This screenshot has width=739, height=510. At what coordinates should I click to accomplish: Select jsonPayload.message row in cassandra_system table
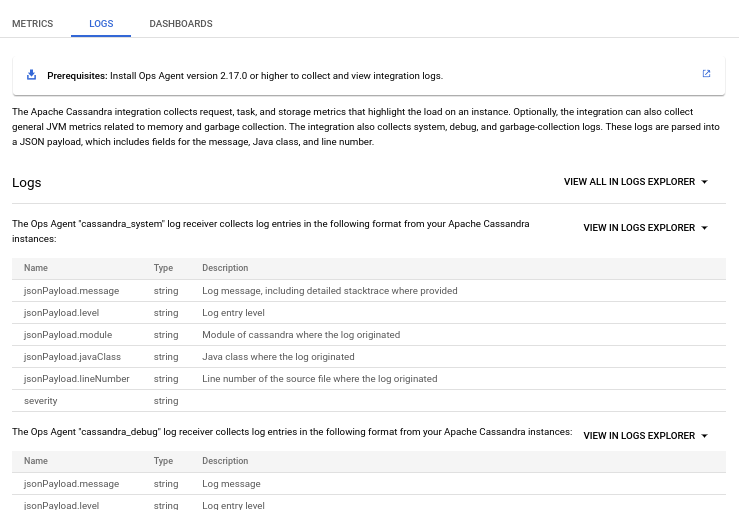(x=71, y=291)
